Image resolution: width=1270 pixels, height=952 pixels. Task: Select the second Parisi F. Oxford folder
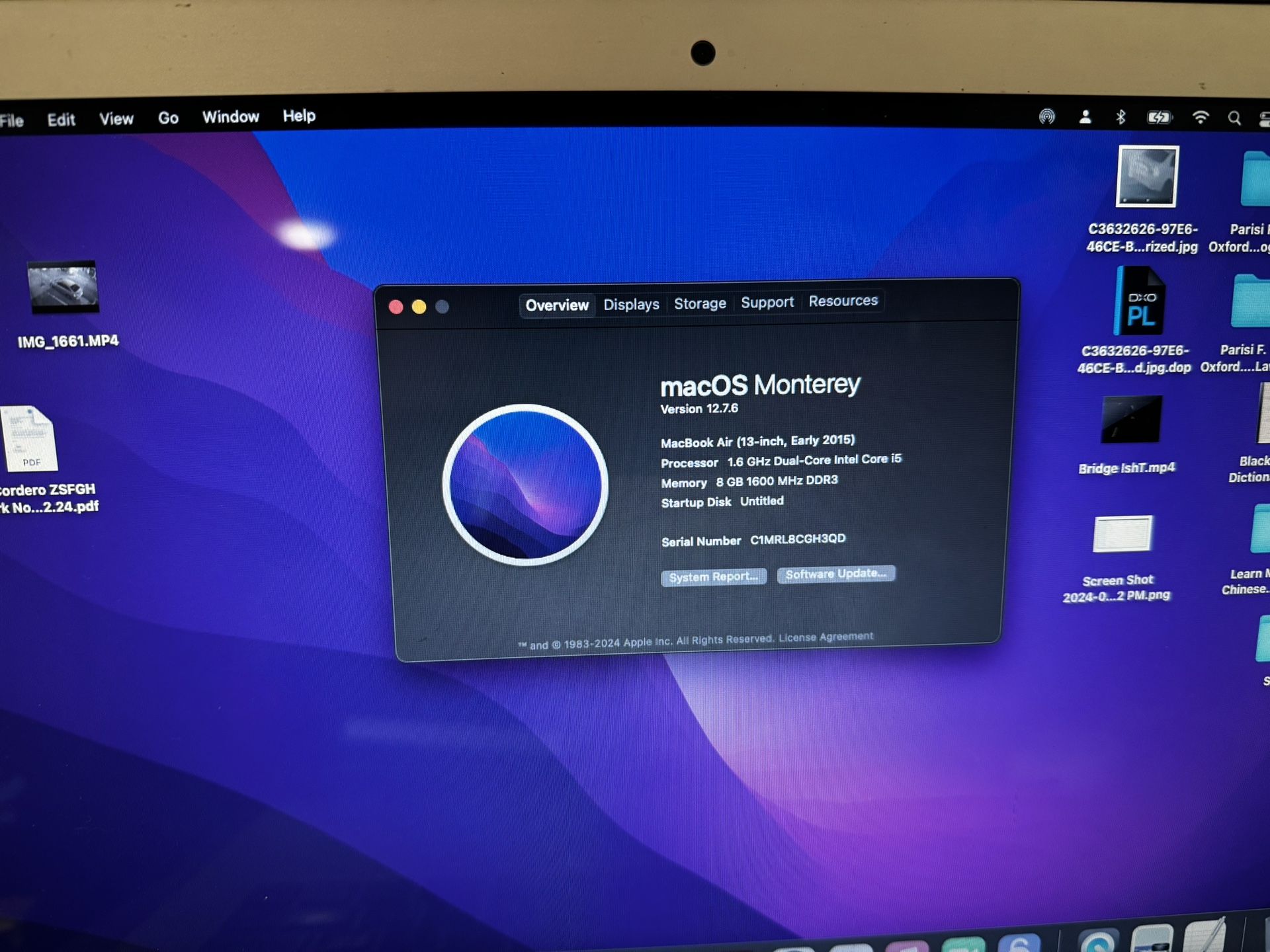[x=1250, y=301]
